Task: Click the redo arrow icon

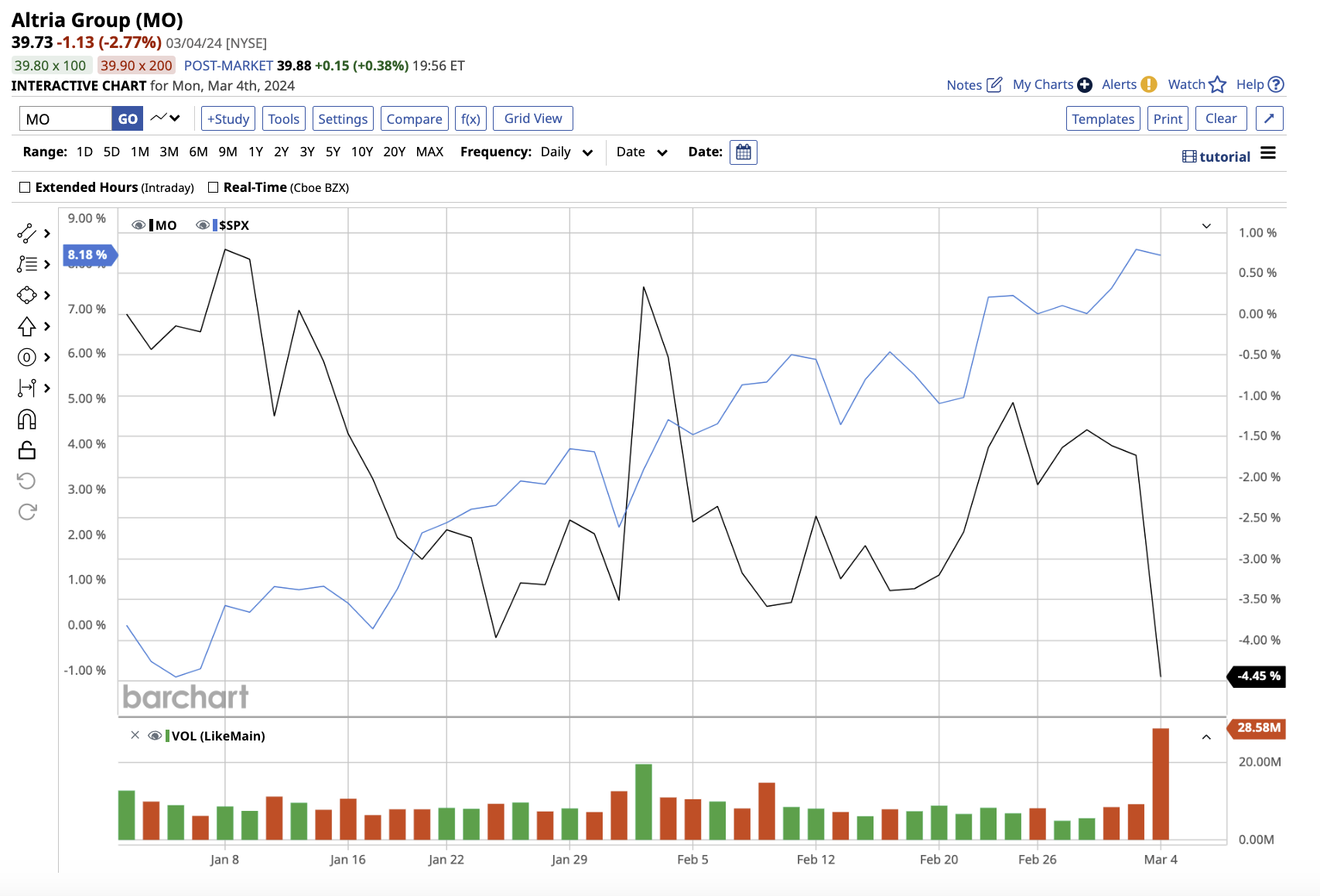Action: tap(26, 511)
